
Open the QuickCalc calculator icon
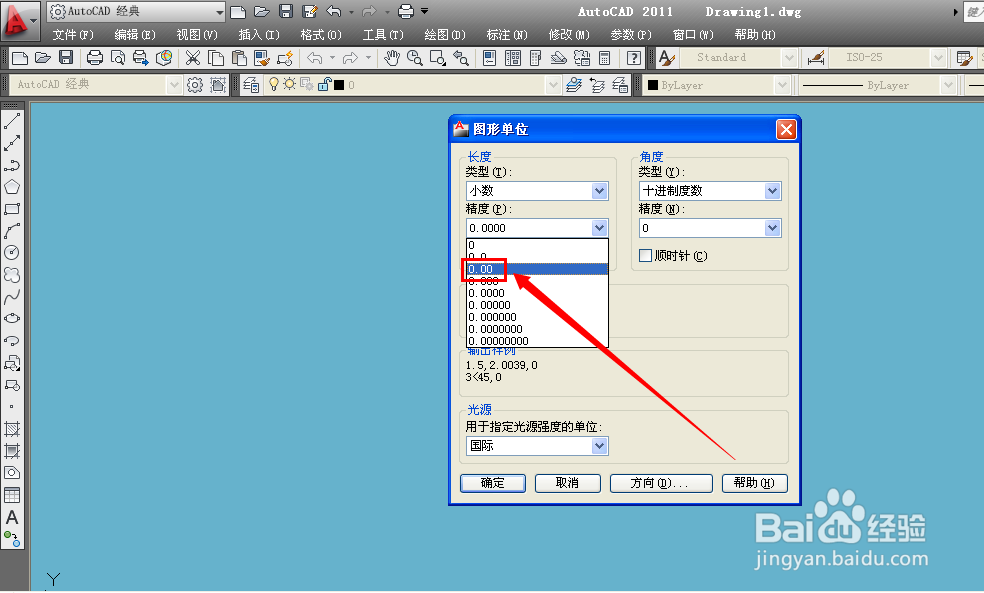tap(604, 58)
